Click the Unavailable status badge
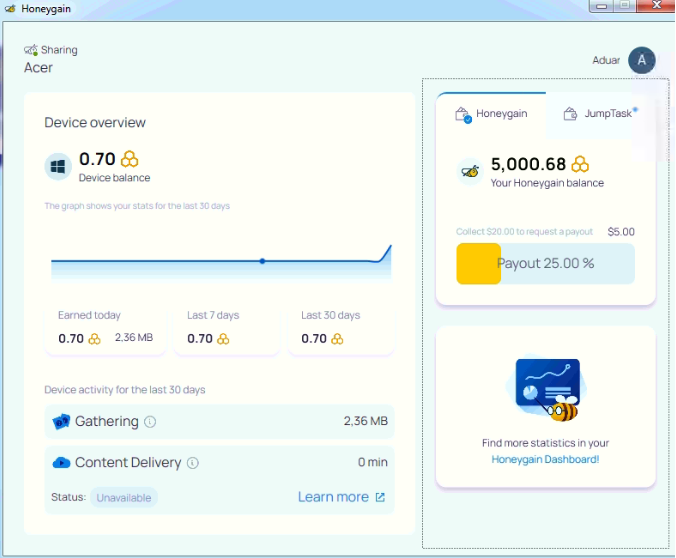 (124, 498)
